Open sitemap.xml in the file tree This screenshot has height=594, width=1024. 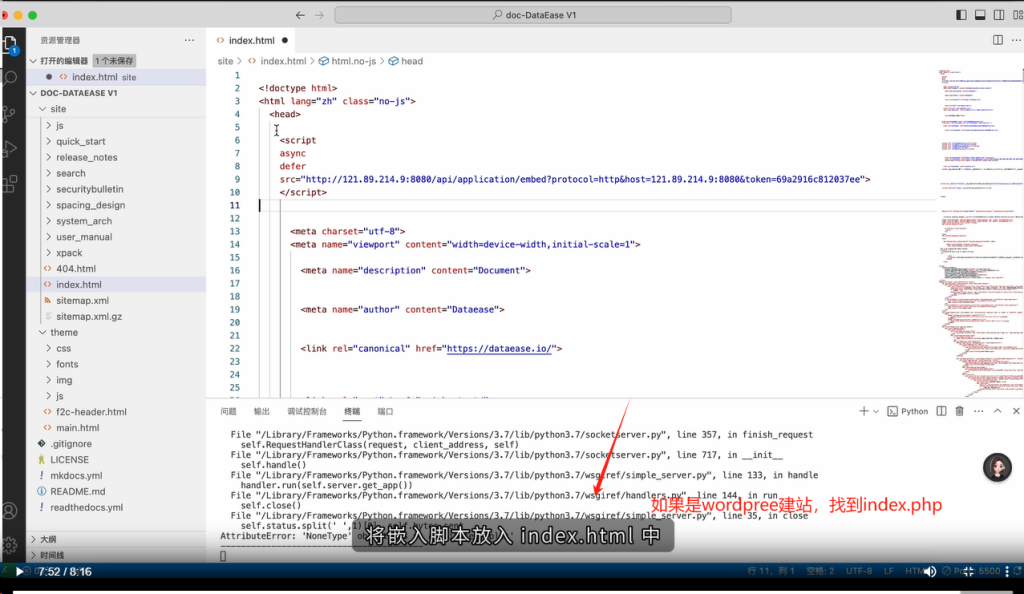(x=82, y=301)
